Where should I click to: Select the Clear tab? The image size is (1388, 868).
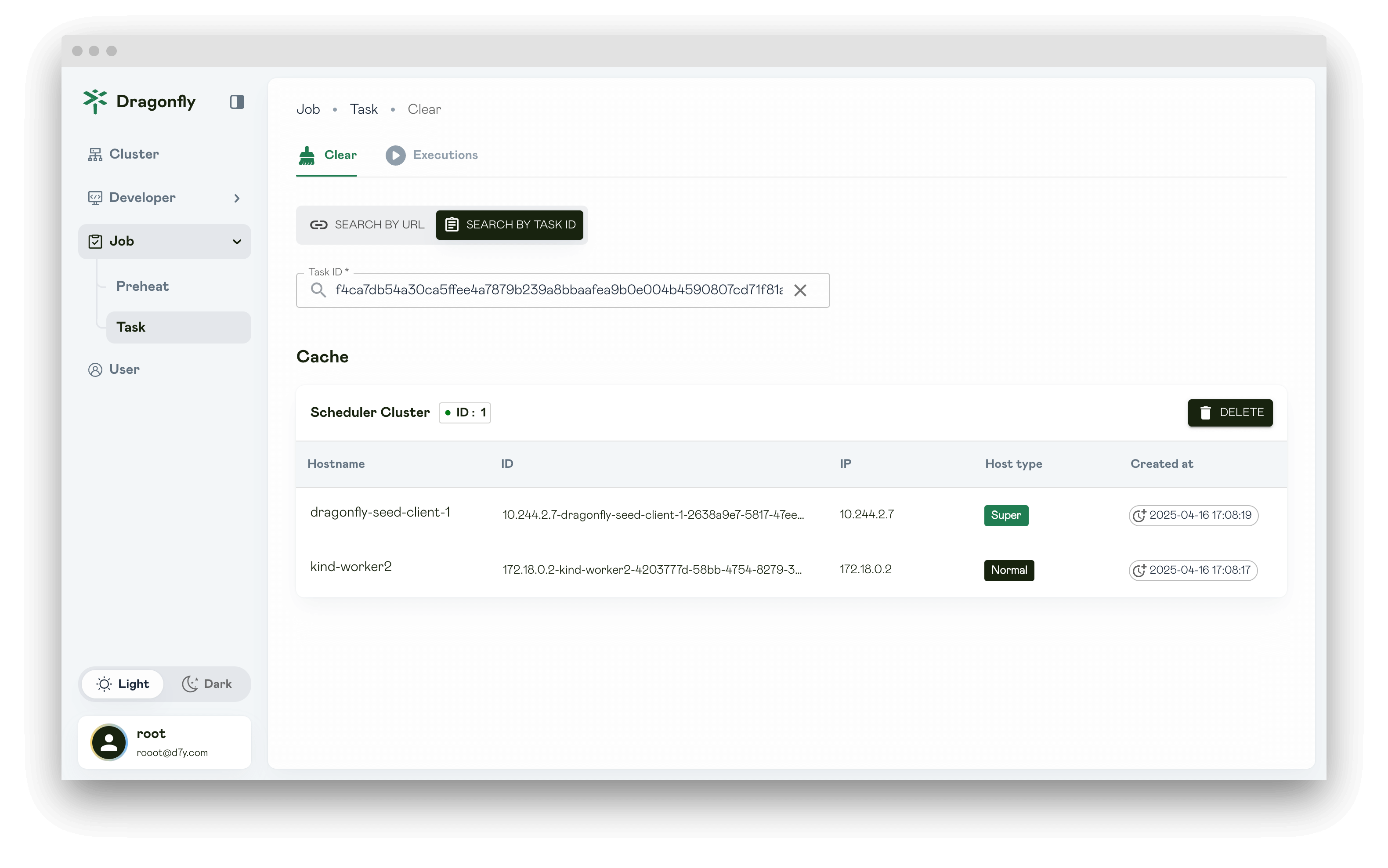click(327, 155)
